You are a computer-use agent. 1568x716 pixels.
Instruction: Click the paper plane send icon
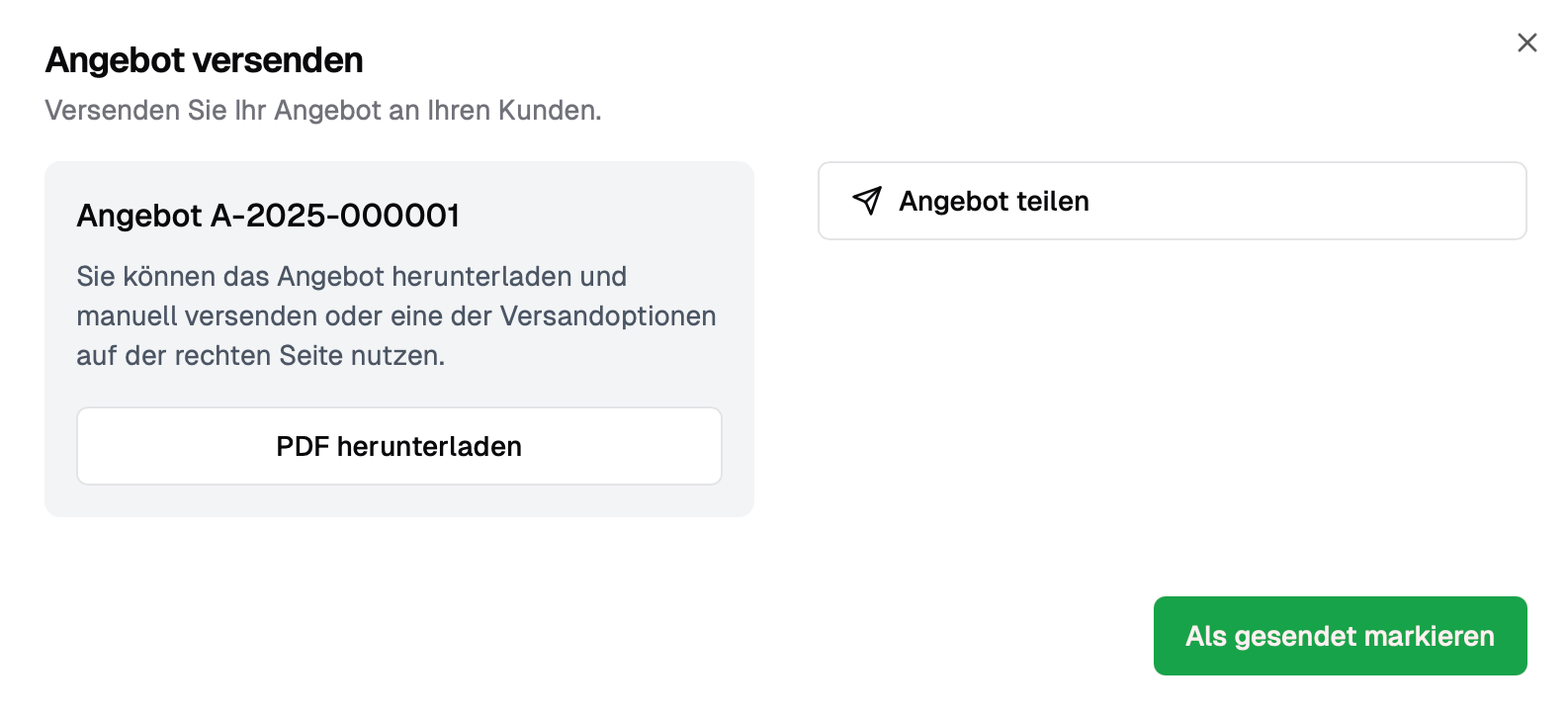867,201
